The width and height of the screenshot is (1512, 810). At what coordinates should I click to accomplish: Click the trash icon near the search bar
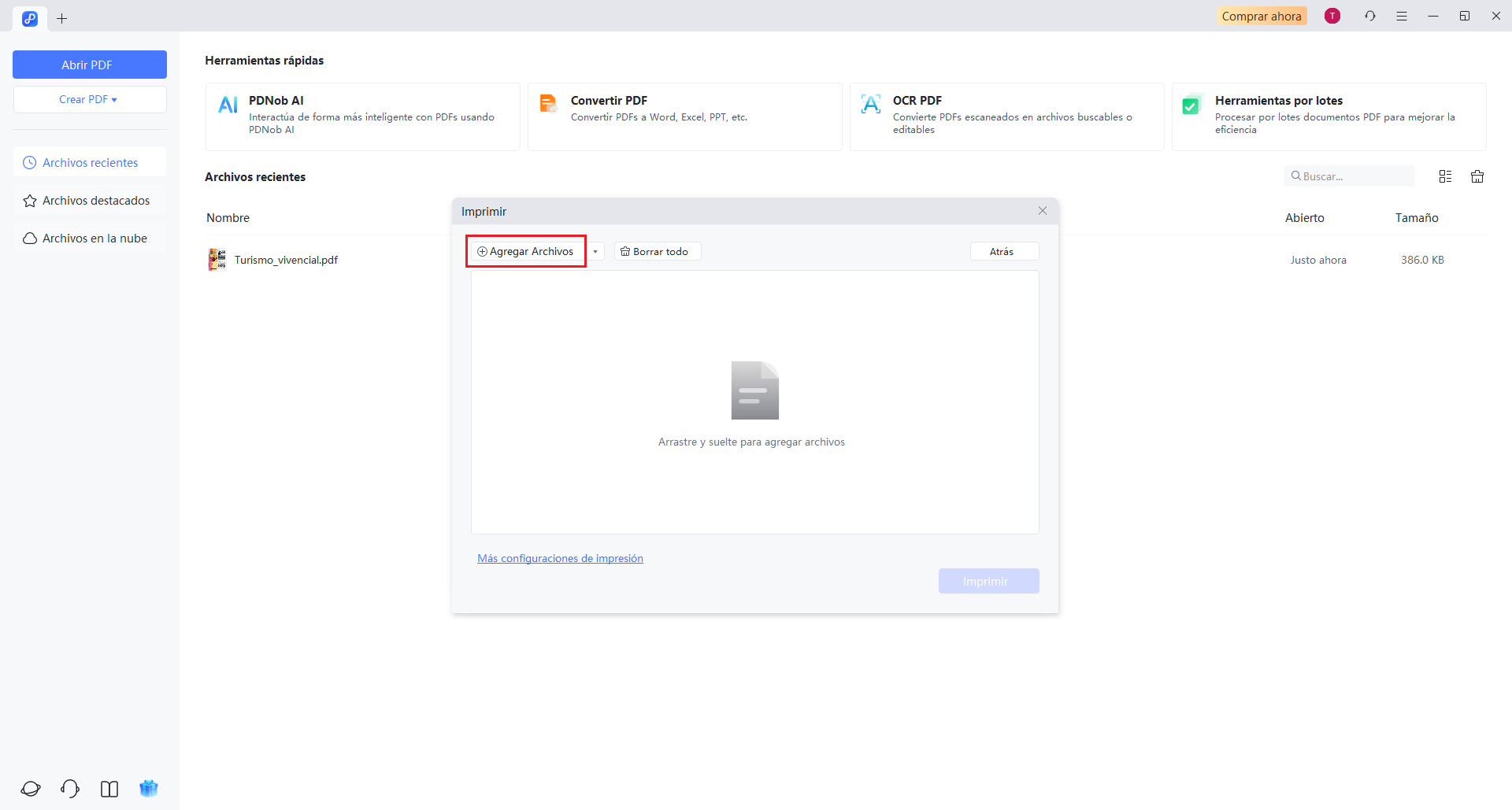1477,176
